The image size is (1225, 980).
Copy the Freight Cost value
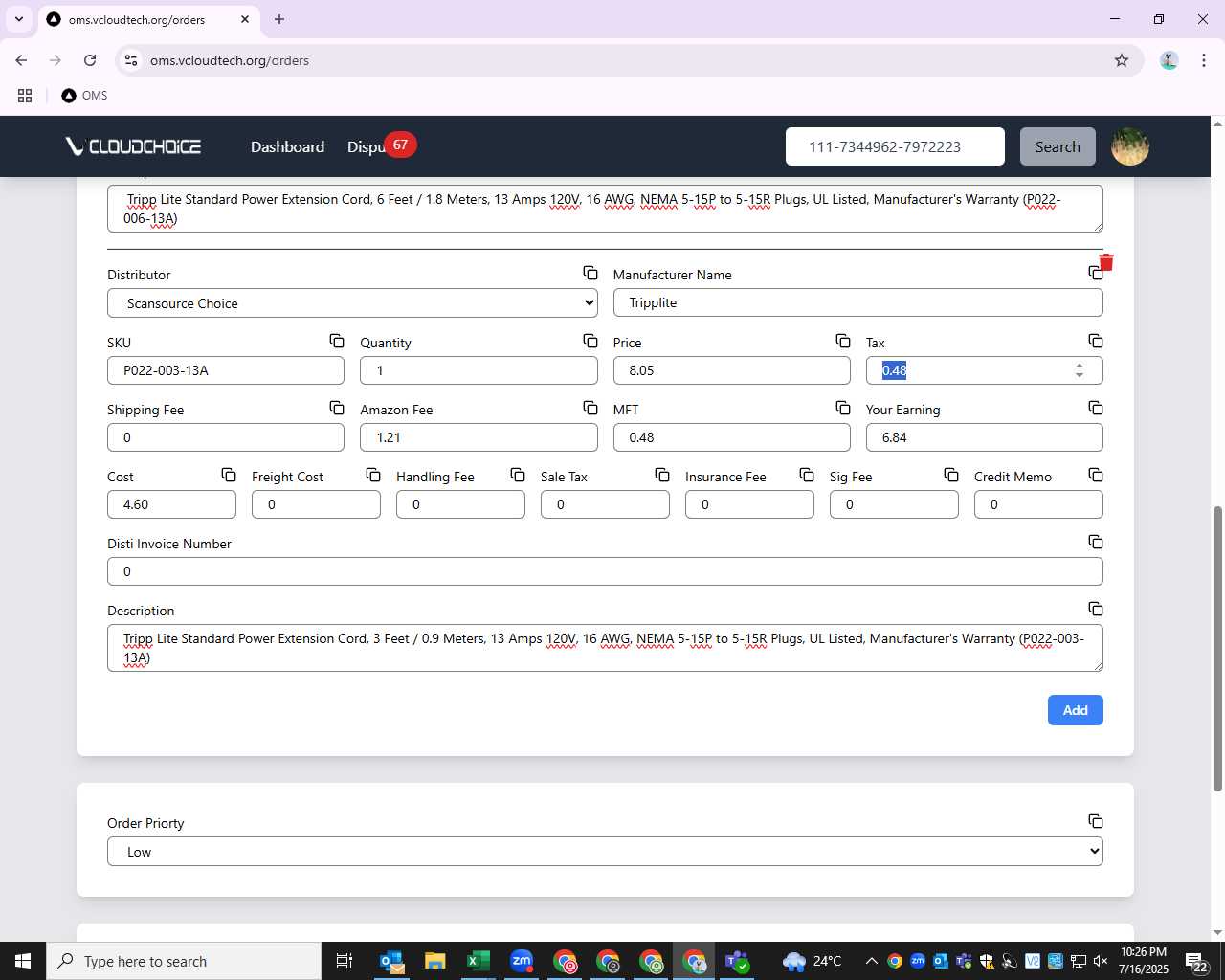coord(373,475)
